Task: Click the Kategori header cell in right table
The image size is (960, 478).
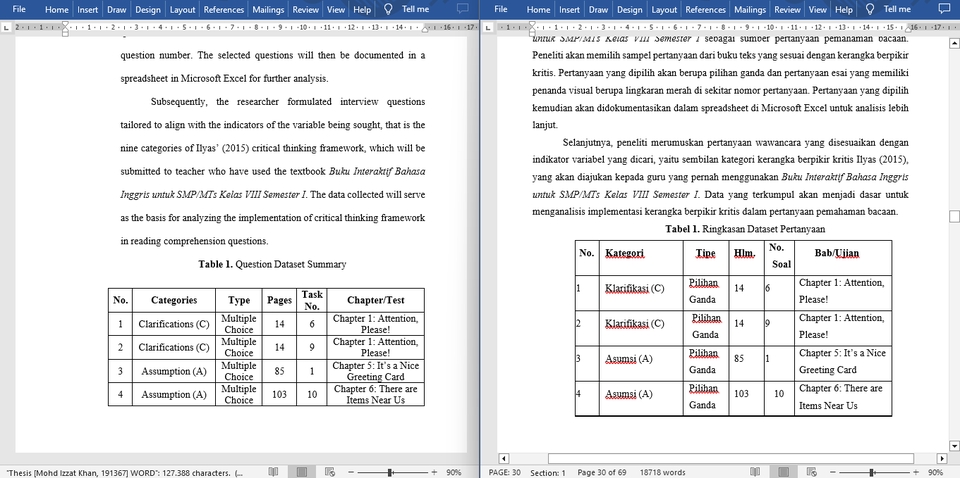Action: [x=641, y=258]
